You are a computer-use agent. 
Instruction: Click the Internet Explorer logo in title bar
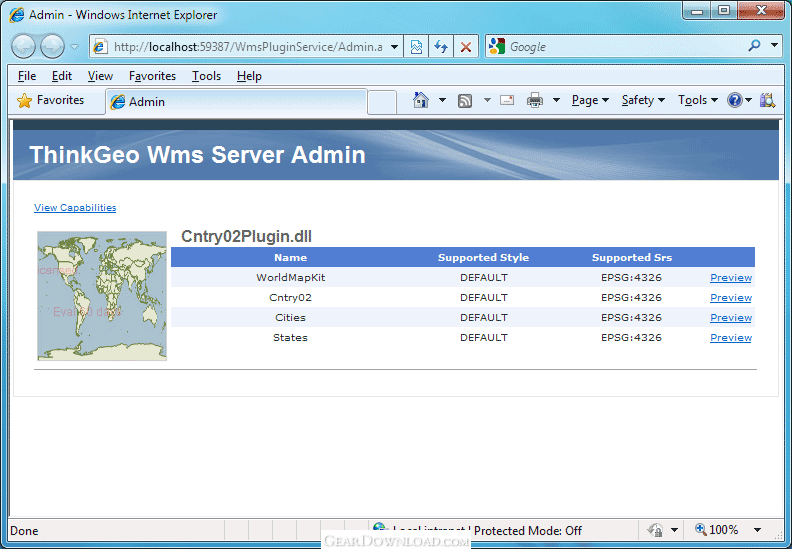[16, 15]
